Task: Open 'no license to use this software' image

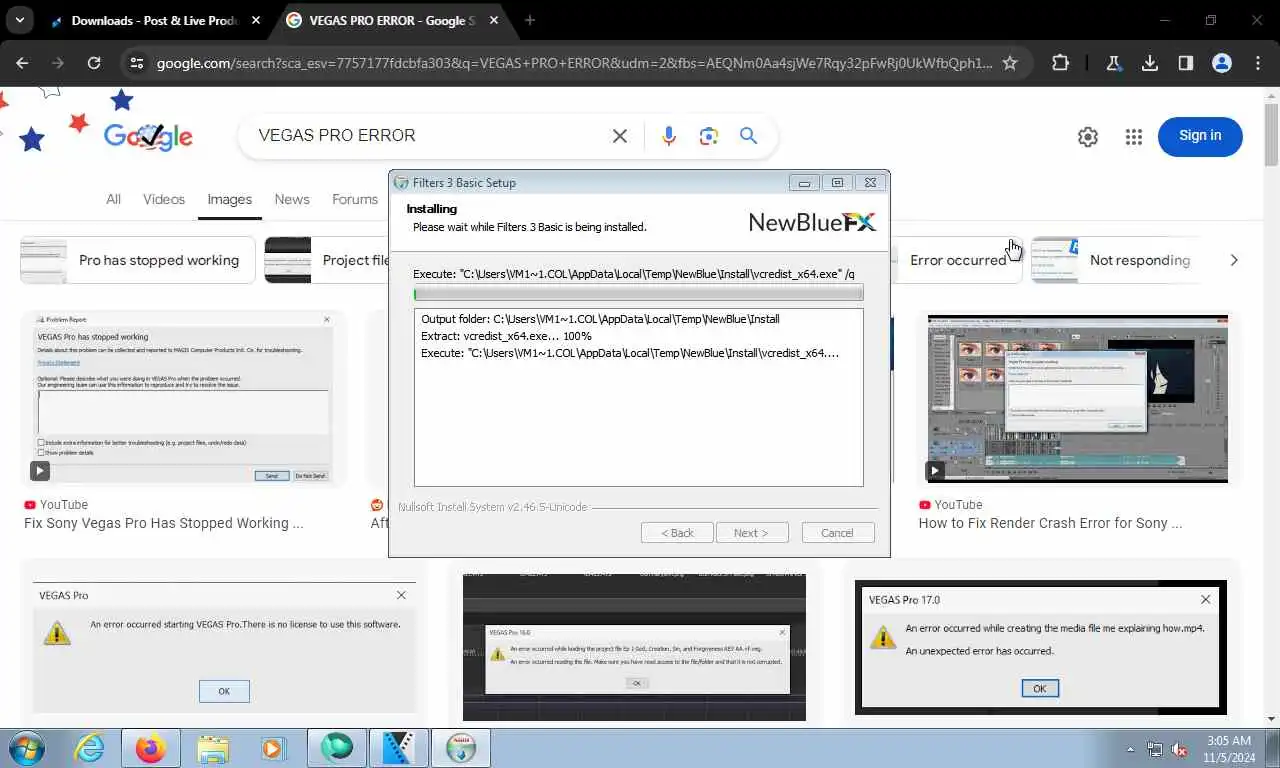Action: tap(224, 646)
